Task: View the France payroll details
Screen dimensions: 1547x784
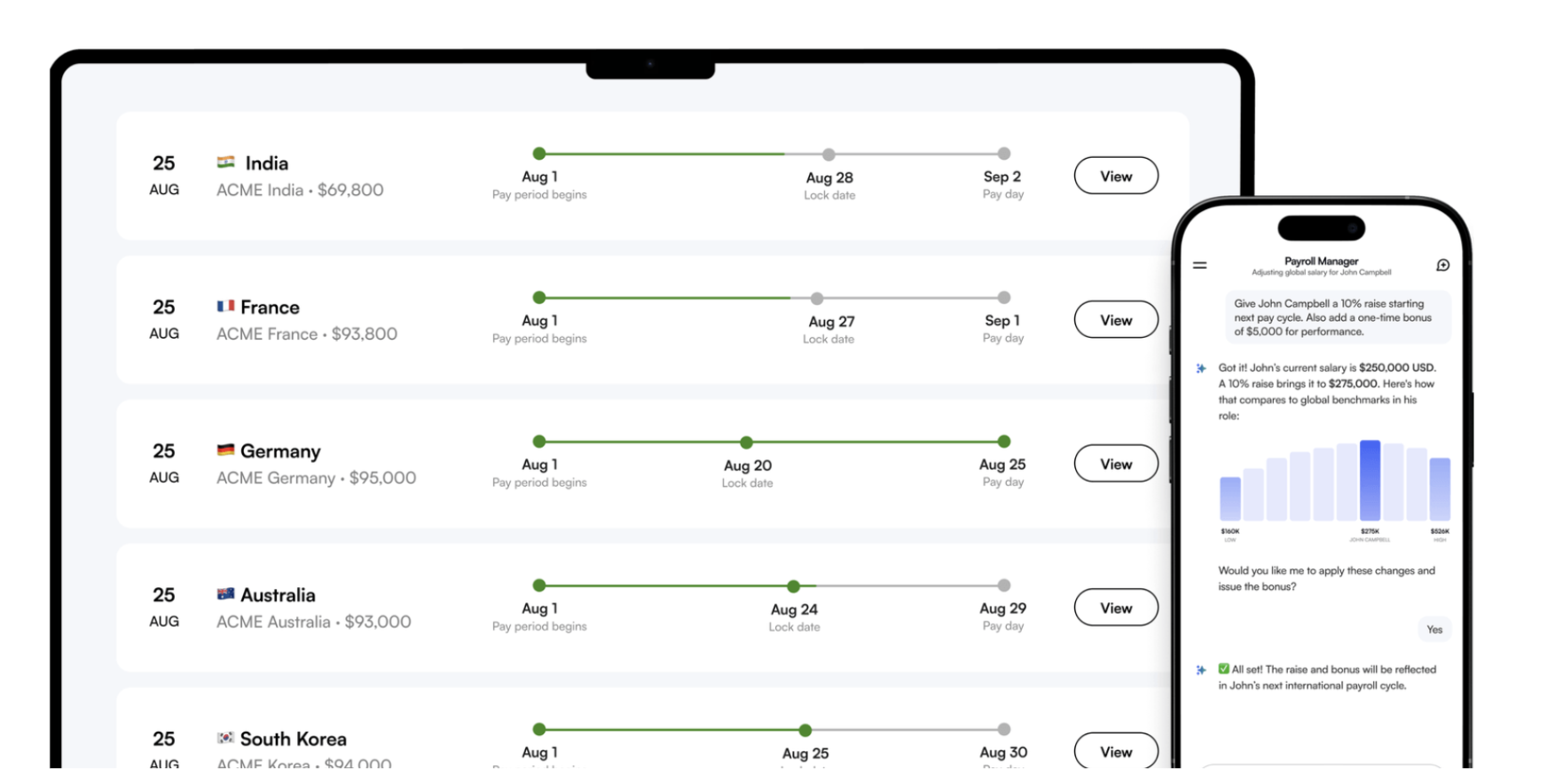Action: [1115, 319]
